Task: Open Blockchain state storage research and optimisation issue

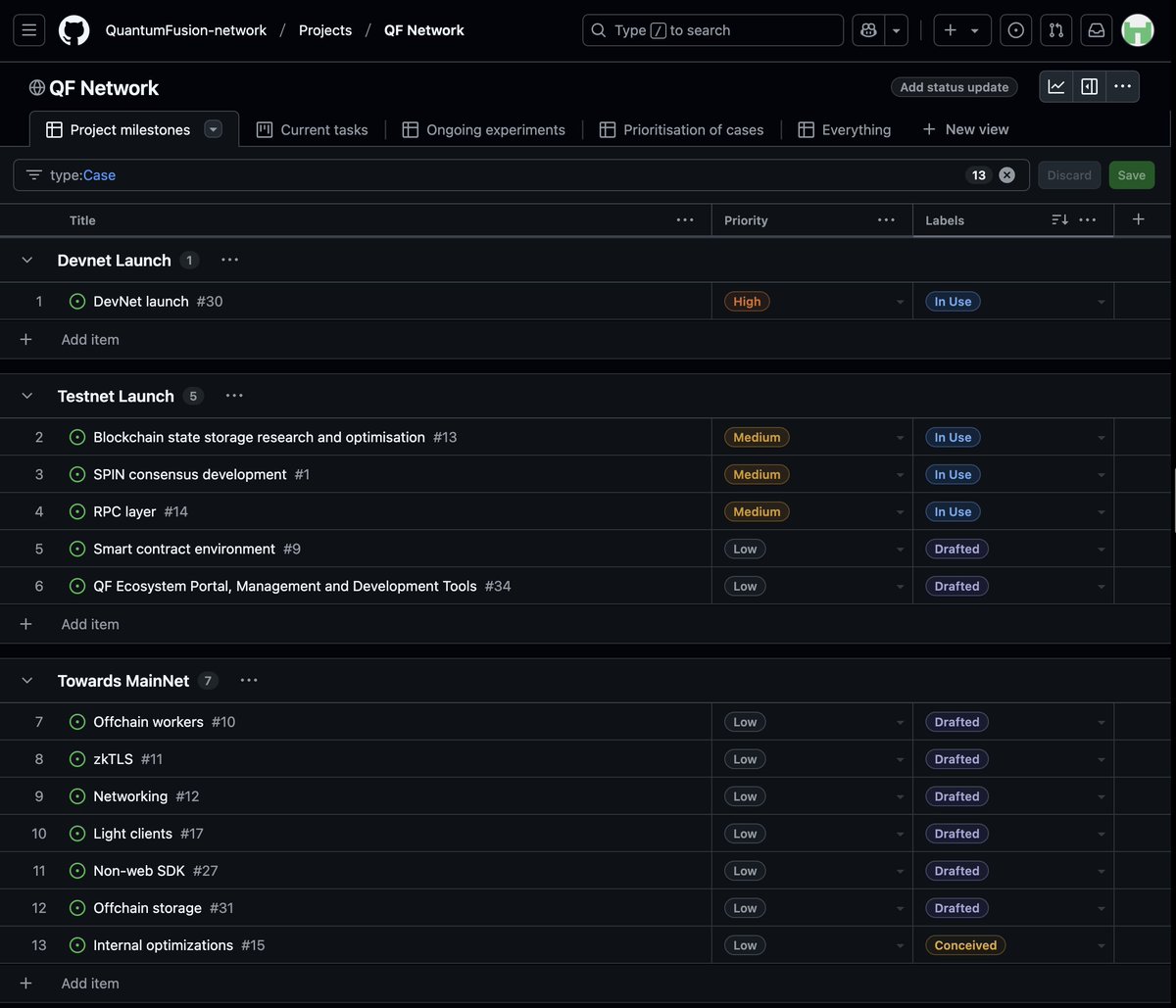Action: point(259,437)
